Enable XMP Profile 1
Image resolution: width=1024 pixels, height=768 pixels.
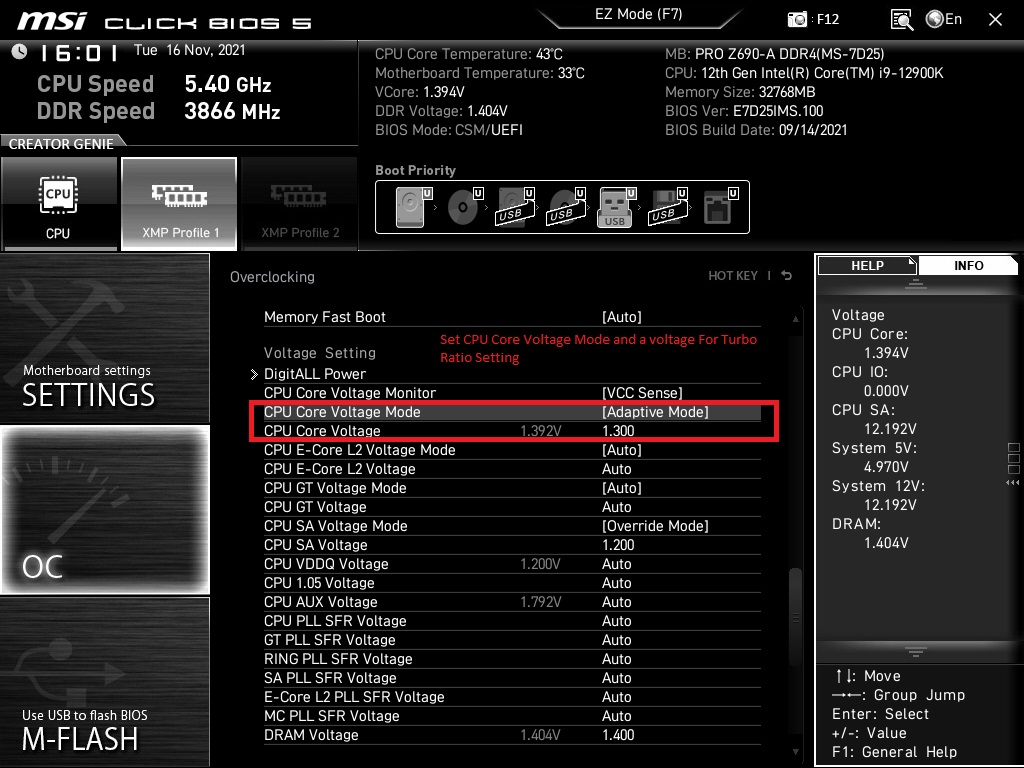179,204
